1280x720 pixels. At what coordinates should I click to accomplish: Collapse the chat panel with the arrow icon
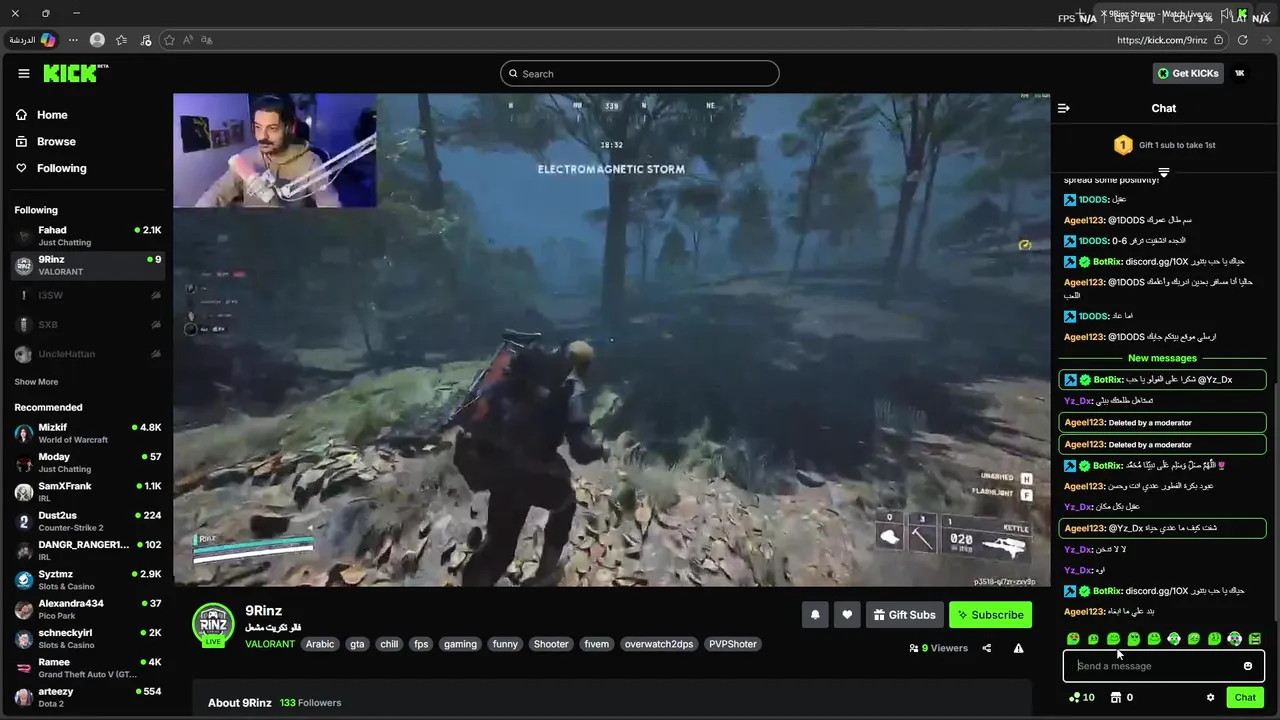pos(1064,108)
